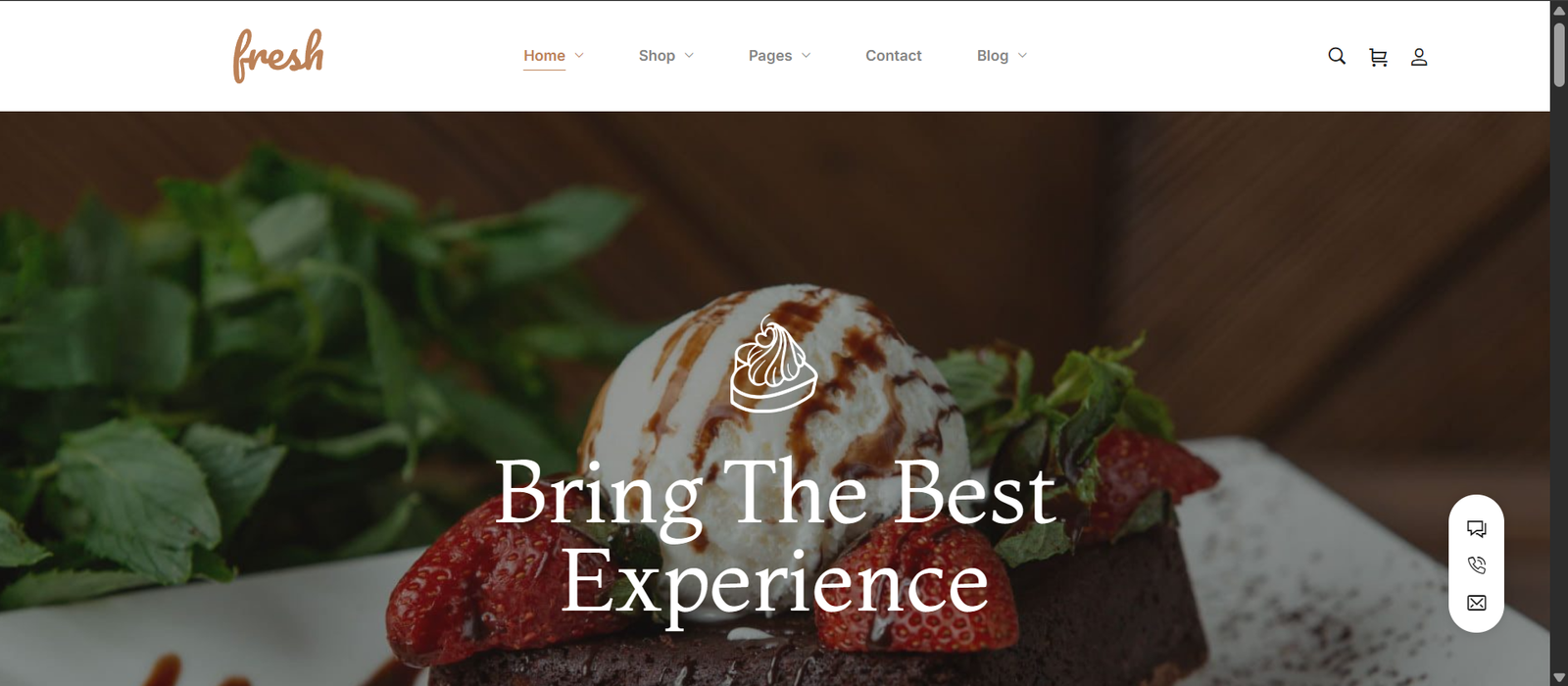This screenshot has height=686, width=1568.
Task: Go to the Contact page link
Action: coord(894,56)
